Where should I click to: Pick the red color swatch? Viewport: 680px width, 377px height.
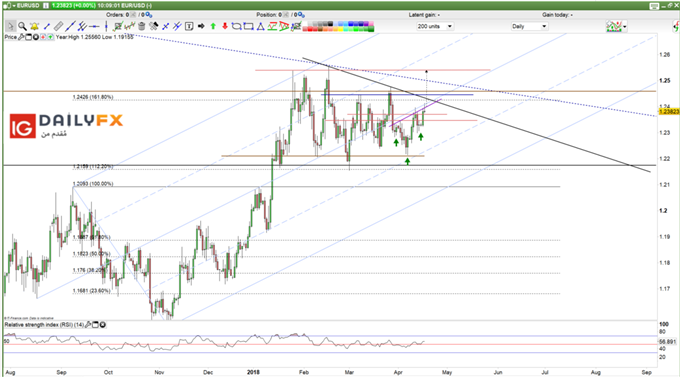point(310,29)
